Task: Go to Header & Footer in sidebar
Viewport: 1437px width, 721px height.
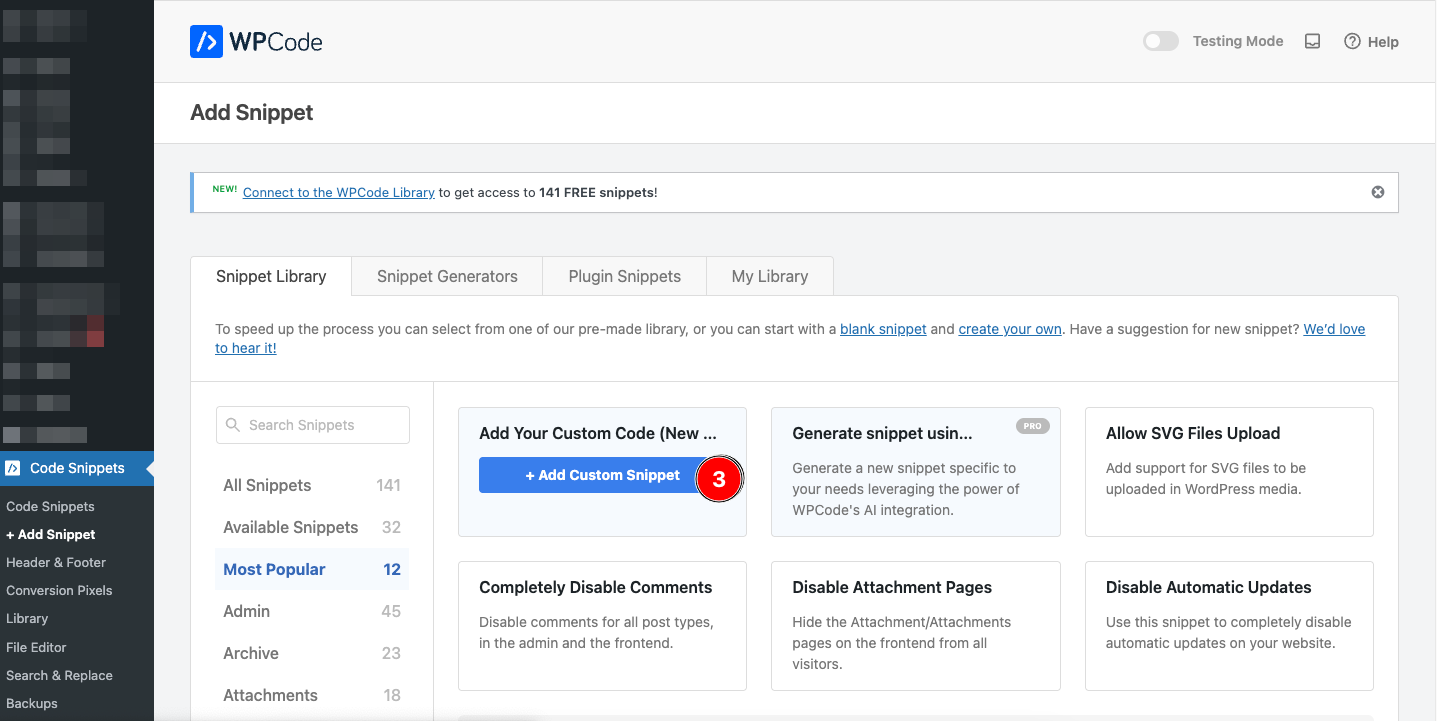Action: point(56,562)
